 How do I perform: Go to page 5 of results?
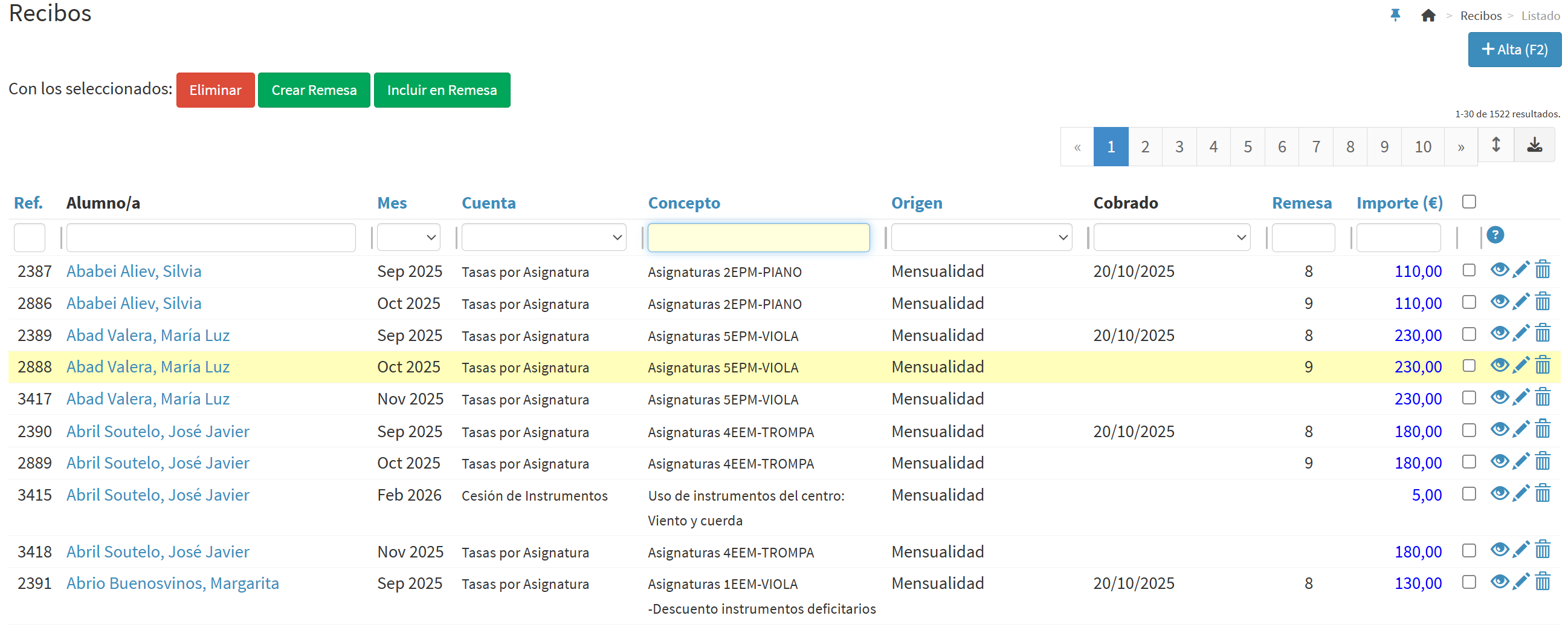[x=1247, y=146]
